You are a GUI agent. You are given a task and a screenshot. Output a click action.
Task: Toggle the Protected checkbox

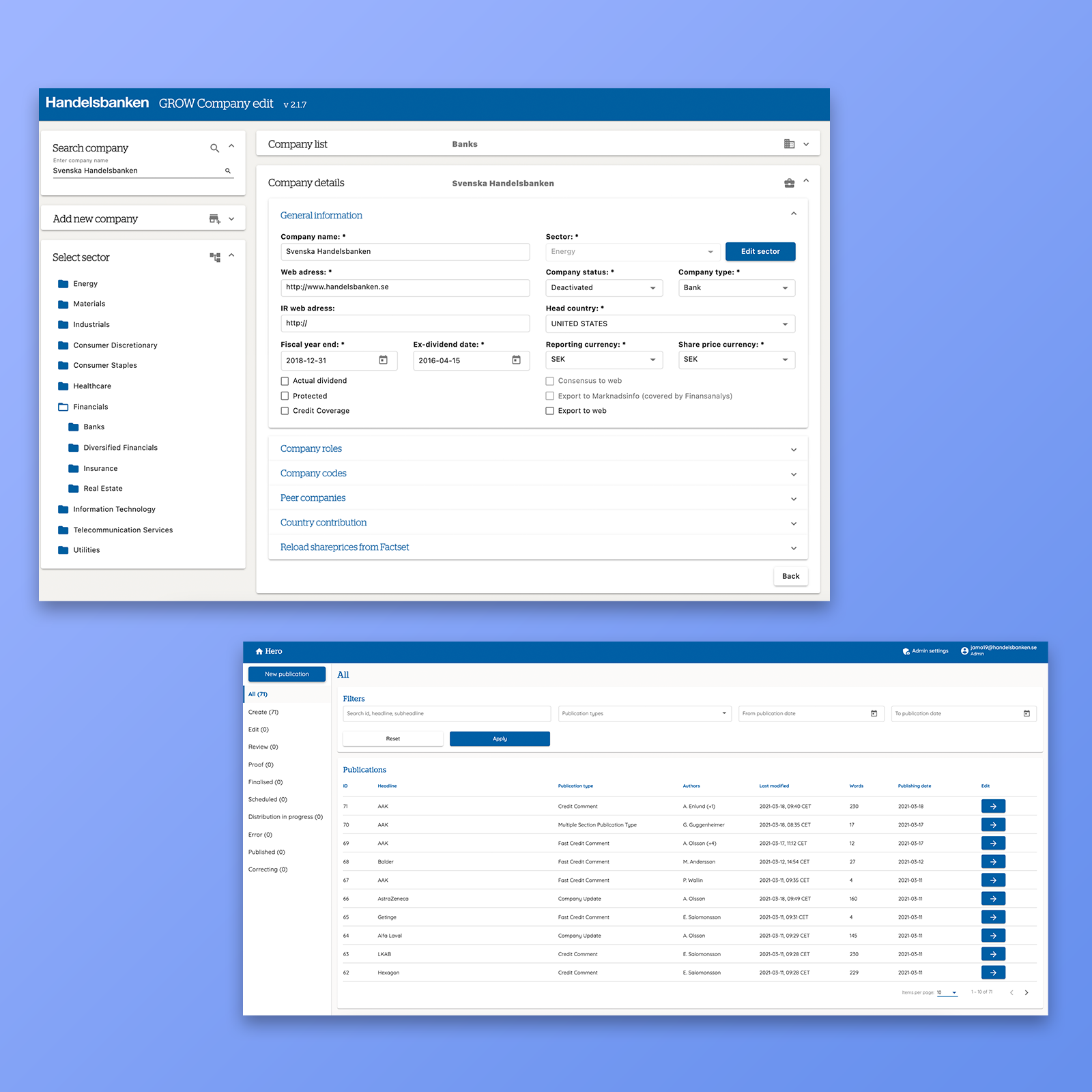[x=285, y=397]
